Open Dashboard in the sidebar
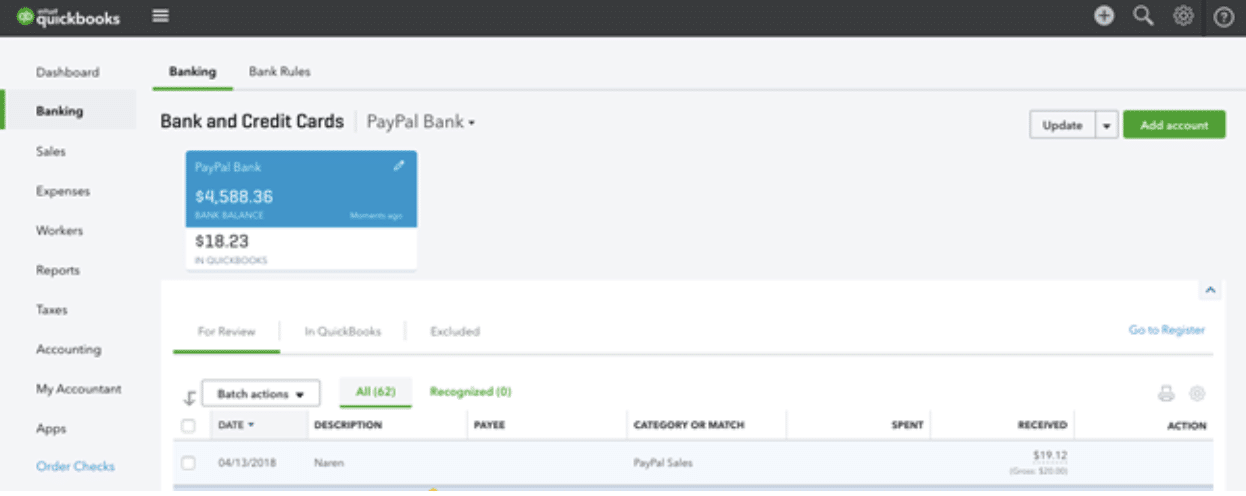This screenshot has height=496, width=1246. (x=67, y=72)
